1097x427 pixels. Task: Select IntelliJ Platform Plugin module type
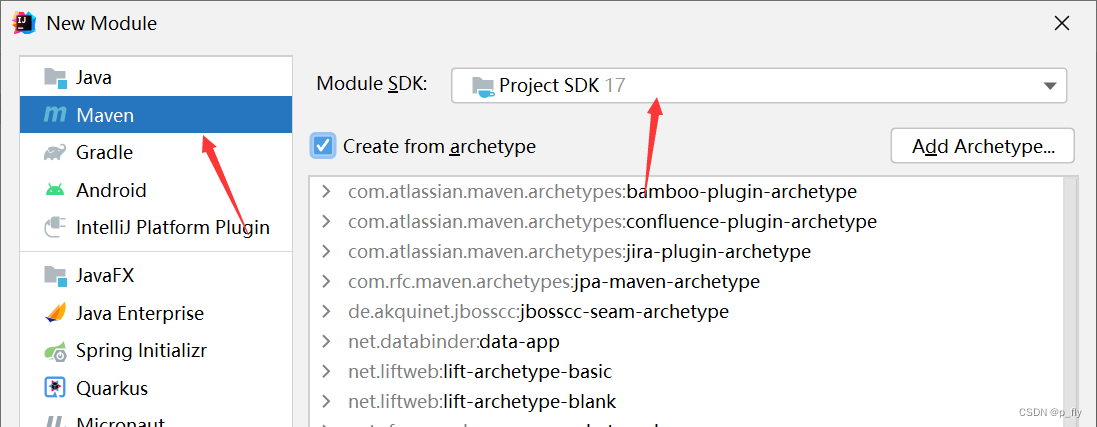[156, 228]
